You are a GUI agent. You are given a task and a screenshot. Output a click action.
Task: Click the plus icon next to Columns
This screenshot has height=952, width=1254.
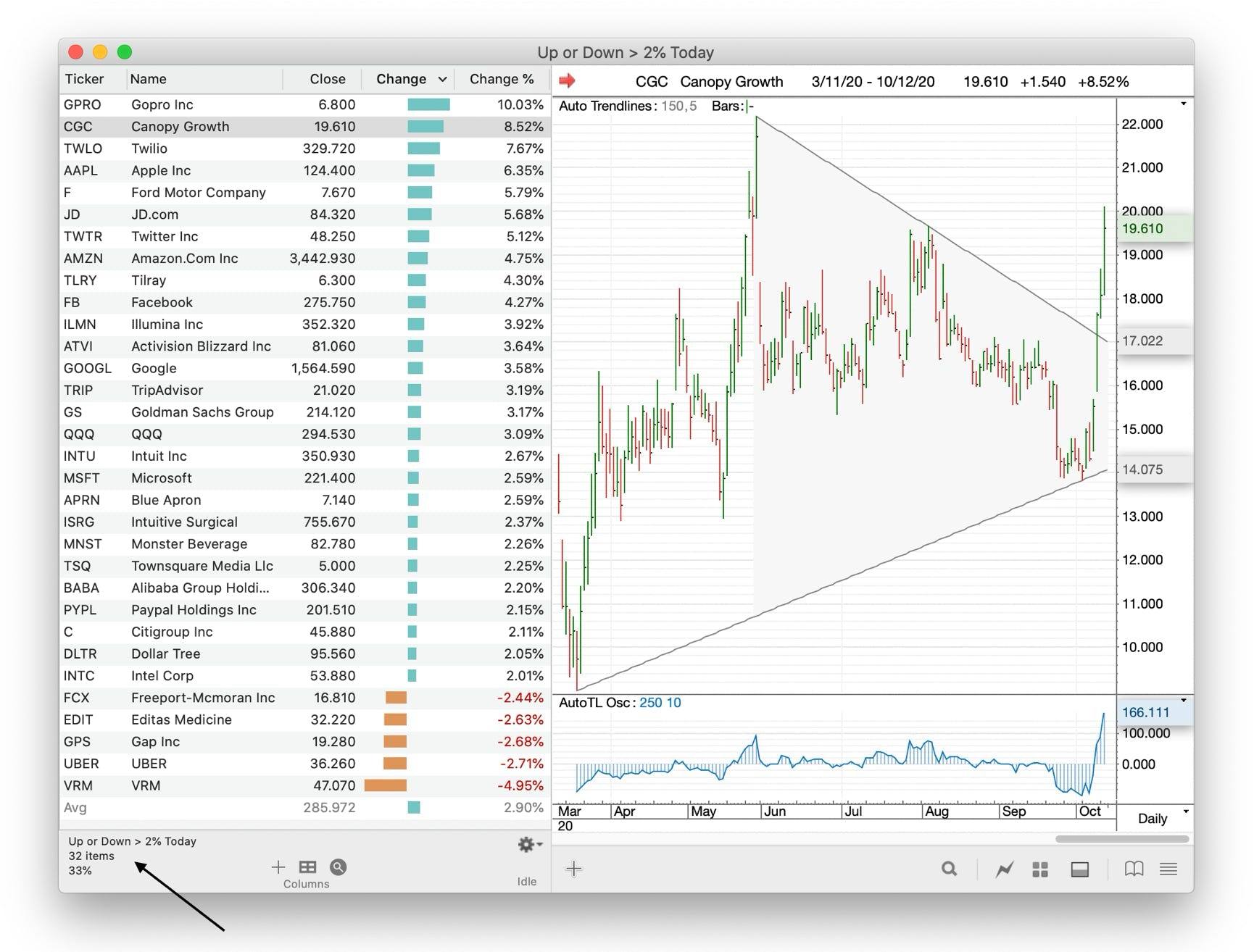coord(278,867)
